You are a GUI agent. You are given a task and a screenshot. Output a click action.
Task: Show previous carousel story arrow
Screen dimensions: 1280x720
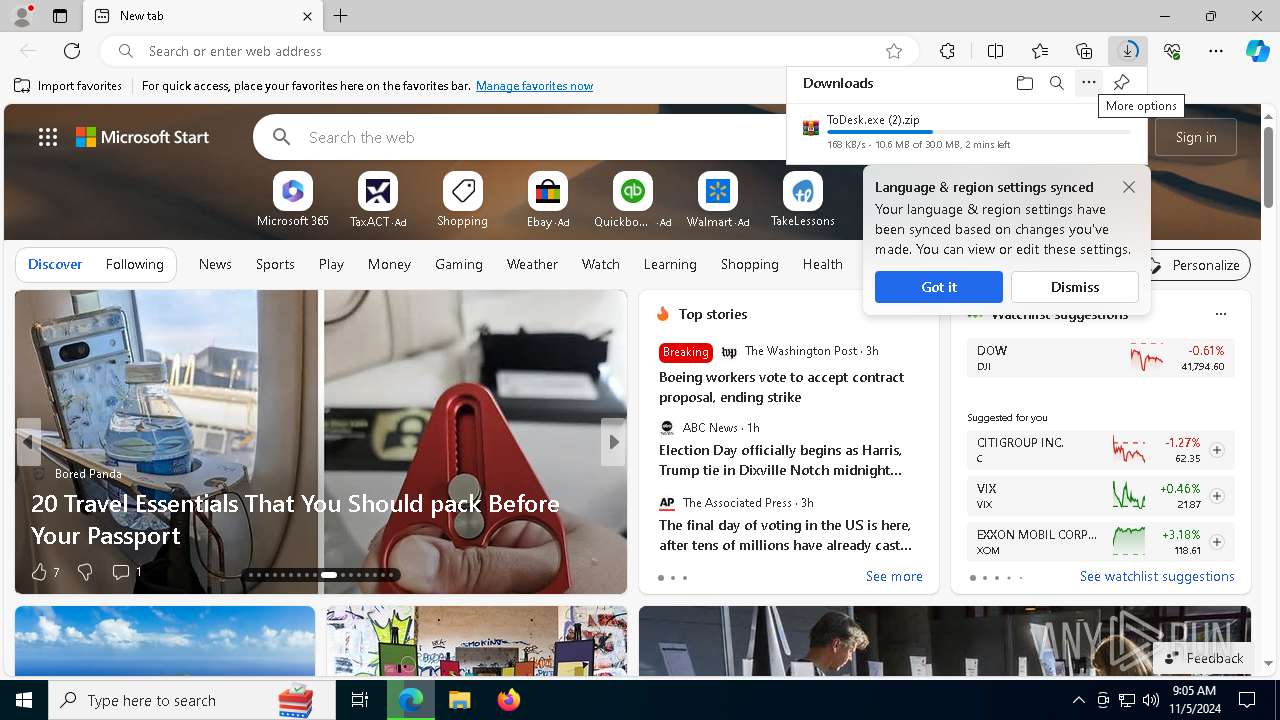(28, 442)
